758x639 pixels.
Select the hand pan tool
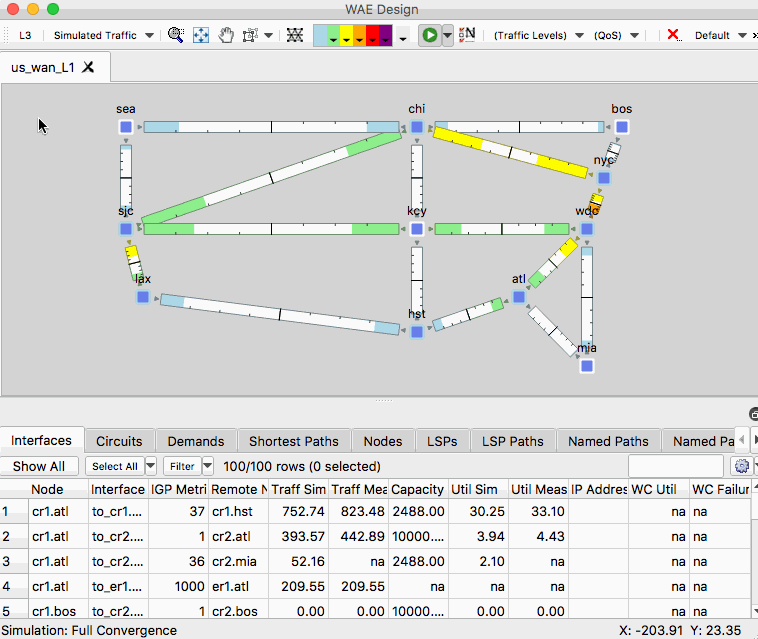tap(226, 35)
